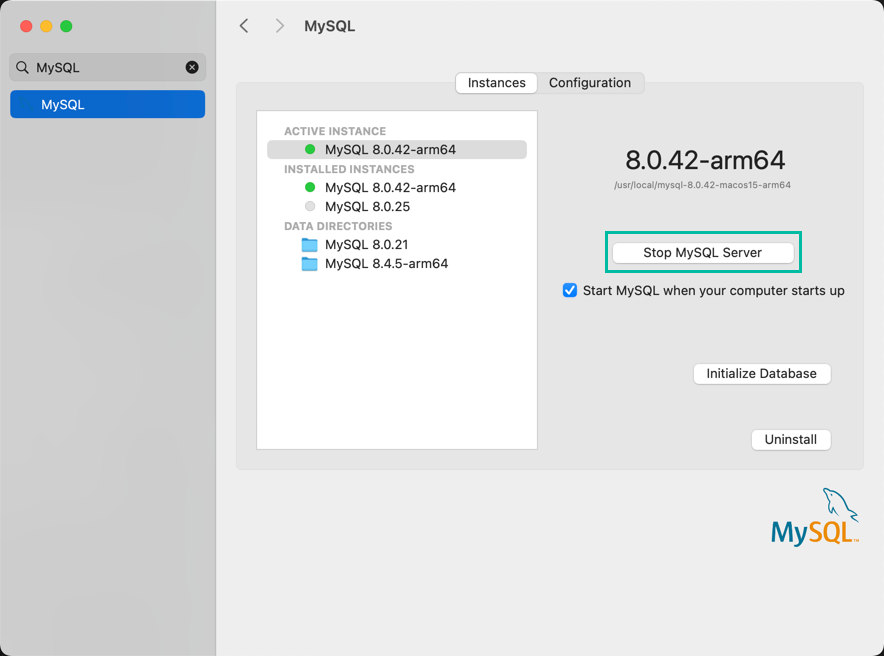Click the gray status dot beside MySQL 8.0.25
This screenshot has height=656, width=884.
coord(310,207)
